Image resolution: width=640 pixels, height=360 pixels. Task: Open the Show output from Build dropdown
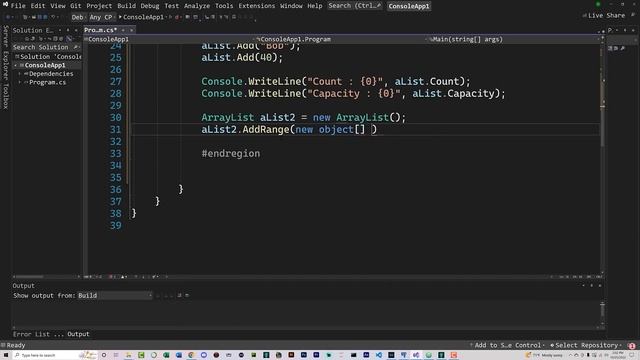tap(115, 295)
